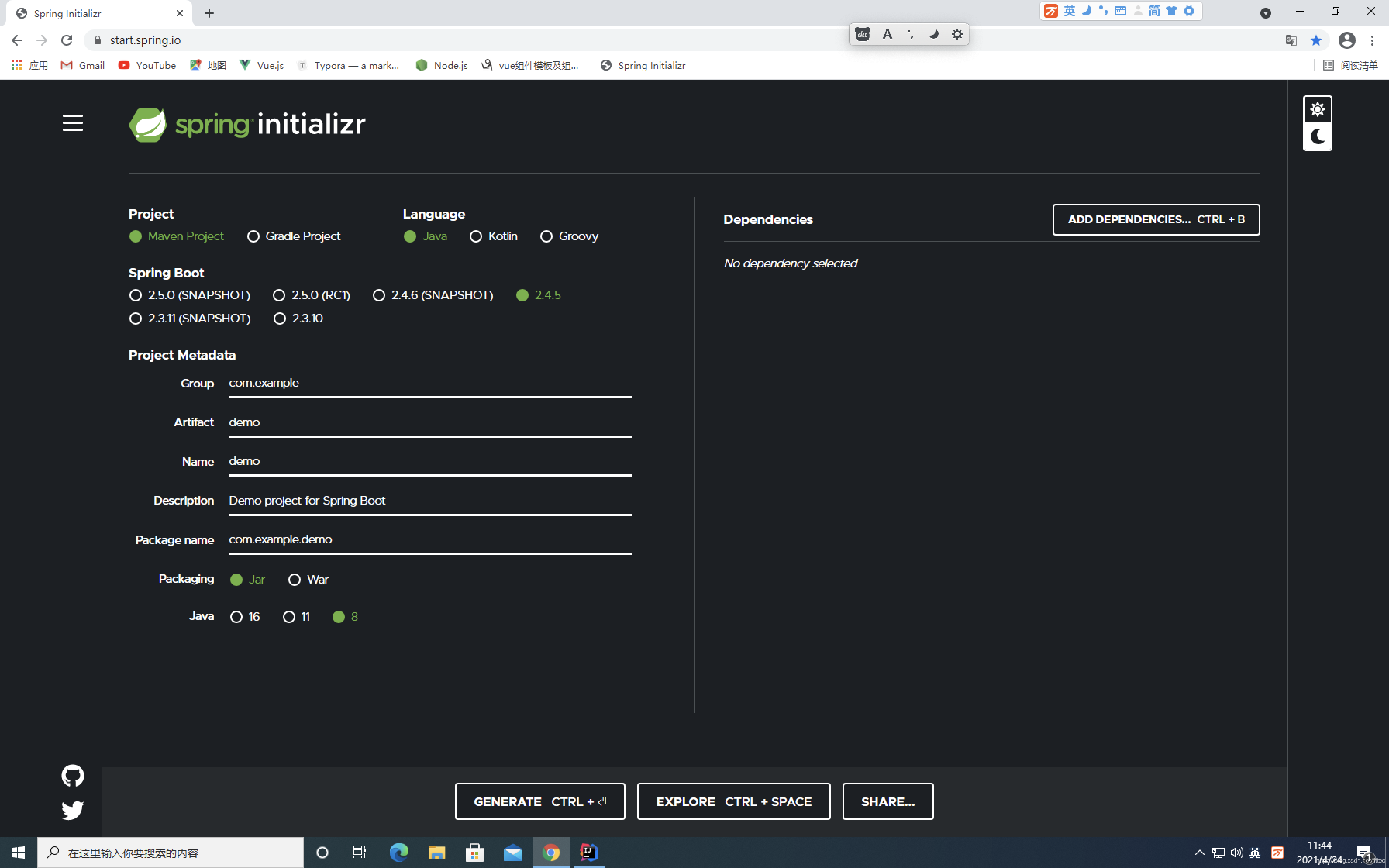The height and width of the screenshot is (868, 1389).
Task: Open the Windows Start menu
Action: [18, 852]
